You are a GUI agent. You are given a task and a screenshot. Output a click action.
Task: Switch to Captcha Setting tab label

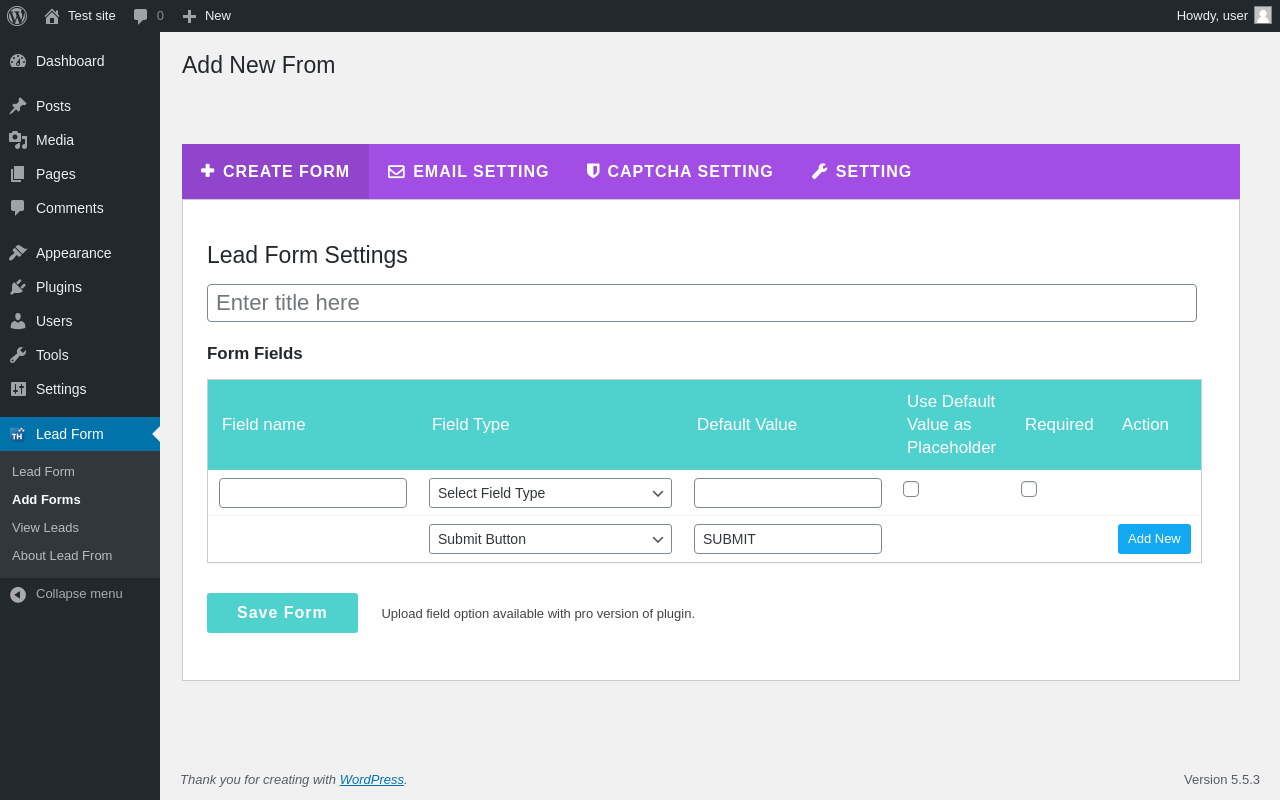tap(690, 172)
